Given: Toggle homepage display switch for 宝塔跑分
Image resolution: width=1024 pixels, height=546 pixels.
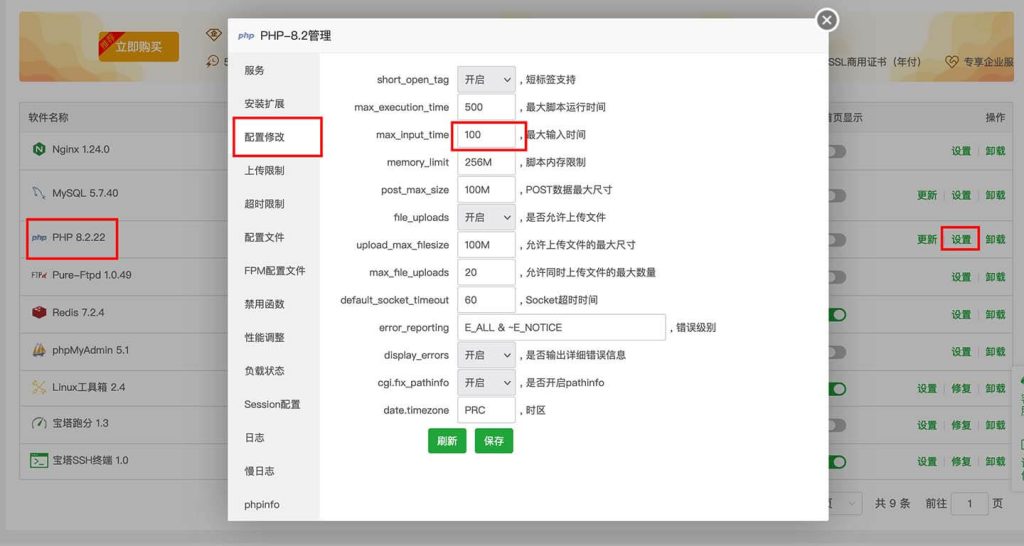Looking at the screenshot, I should (837, 425).
